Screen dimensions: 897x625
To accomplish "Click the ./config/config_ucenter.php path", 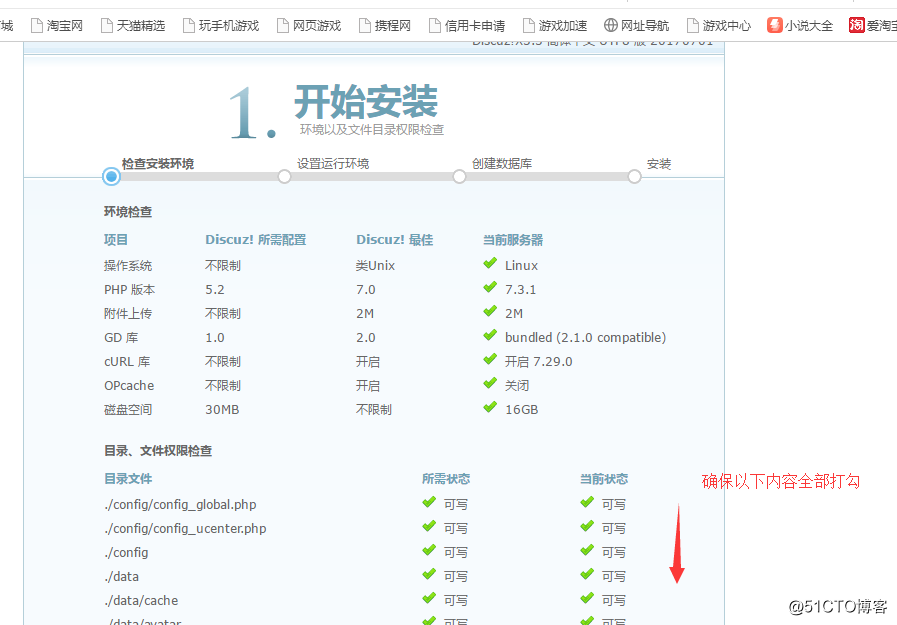I will click(185, 529).
